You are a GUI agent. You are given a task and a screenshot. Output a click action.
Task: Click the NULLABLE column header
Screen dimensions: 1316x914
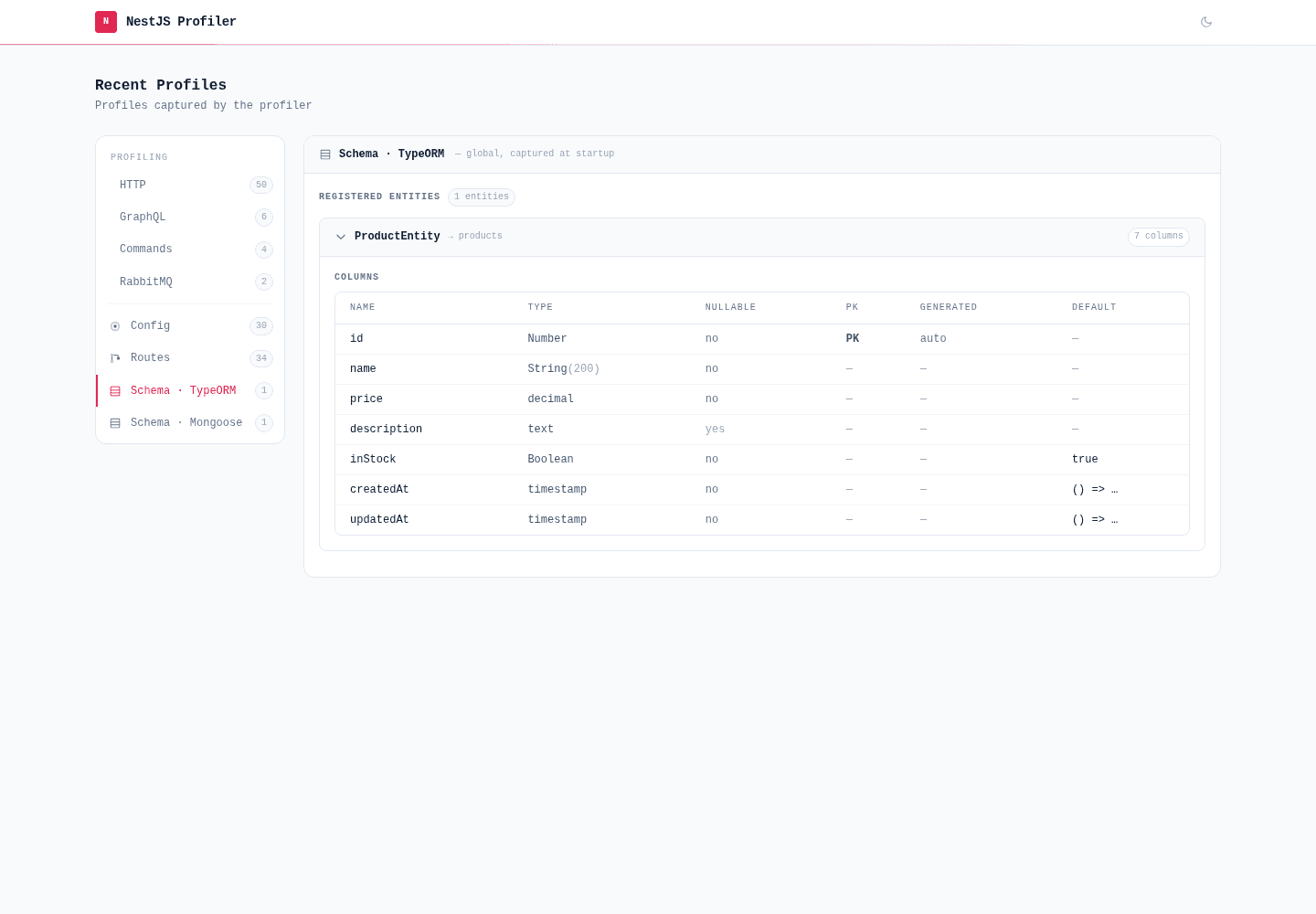730,307
